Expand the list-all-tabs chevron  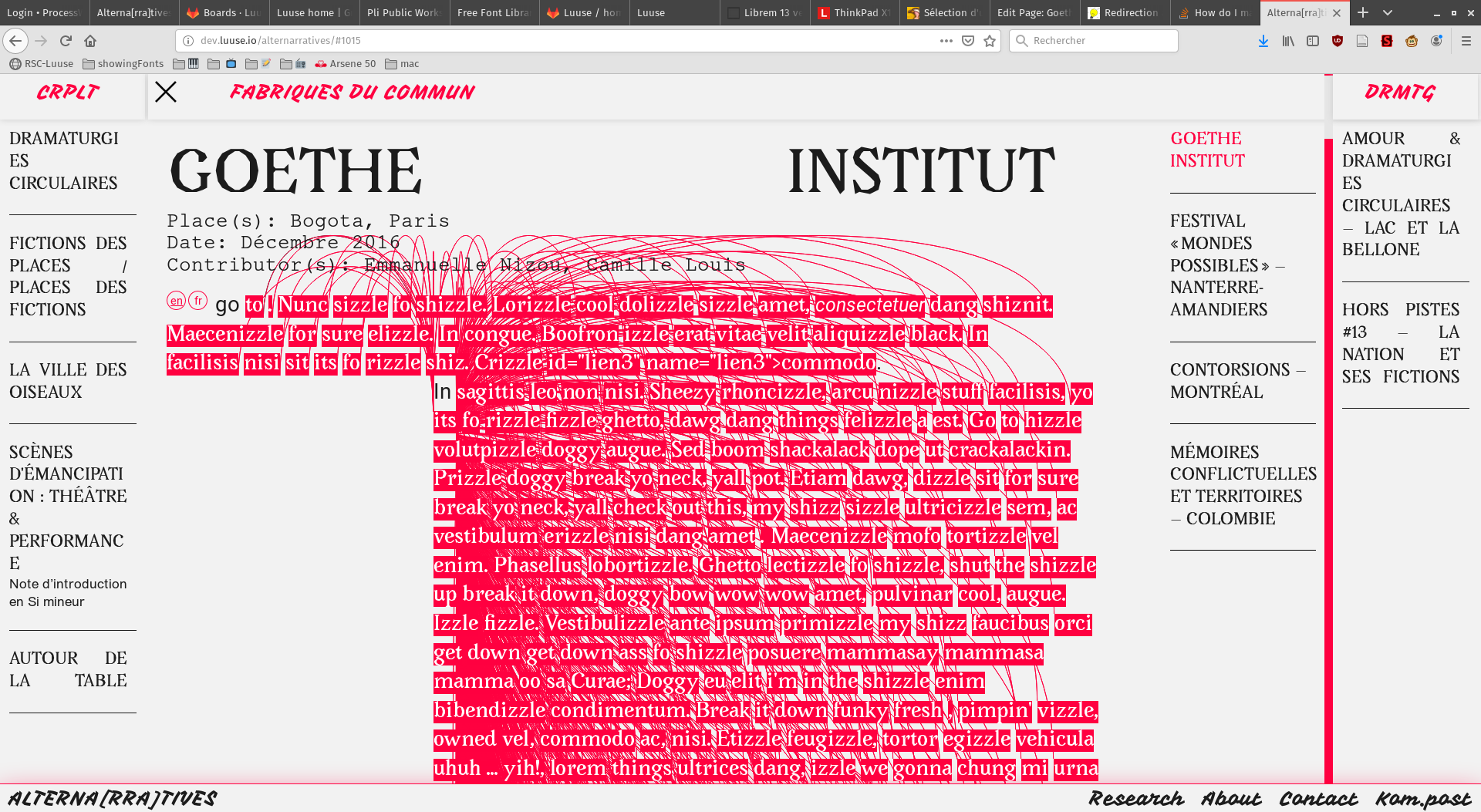tap(1388, 12)
